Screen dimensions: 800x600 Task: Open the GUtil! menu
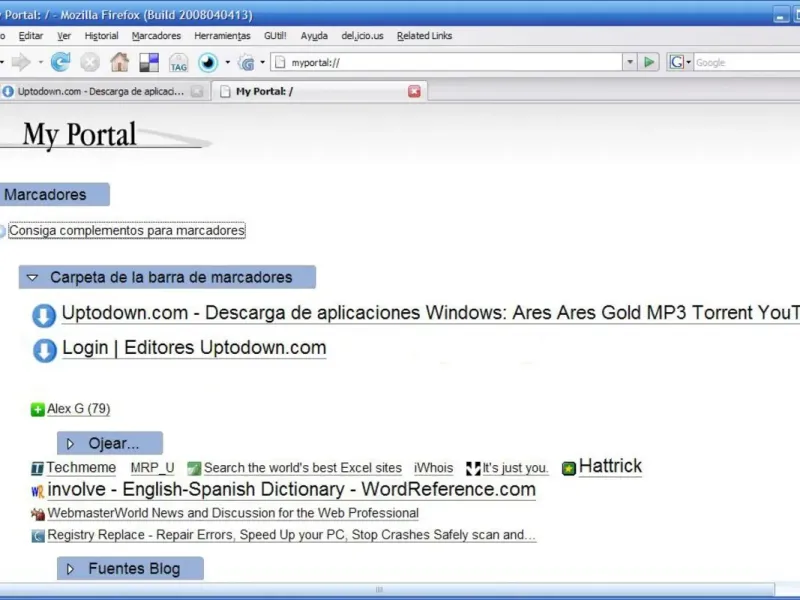tap(275, 36)
